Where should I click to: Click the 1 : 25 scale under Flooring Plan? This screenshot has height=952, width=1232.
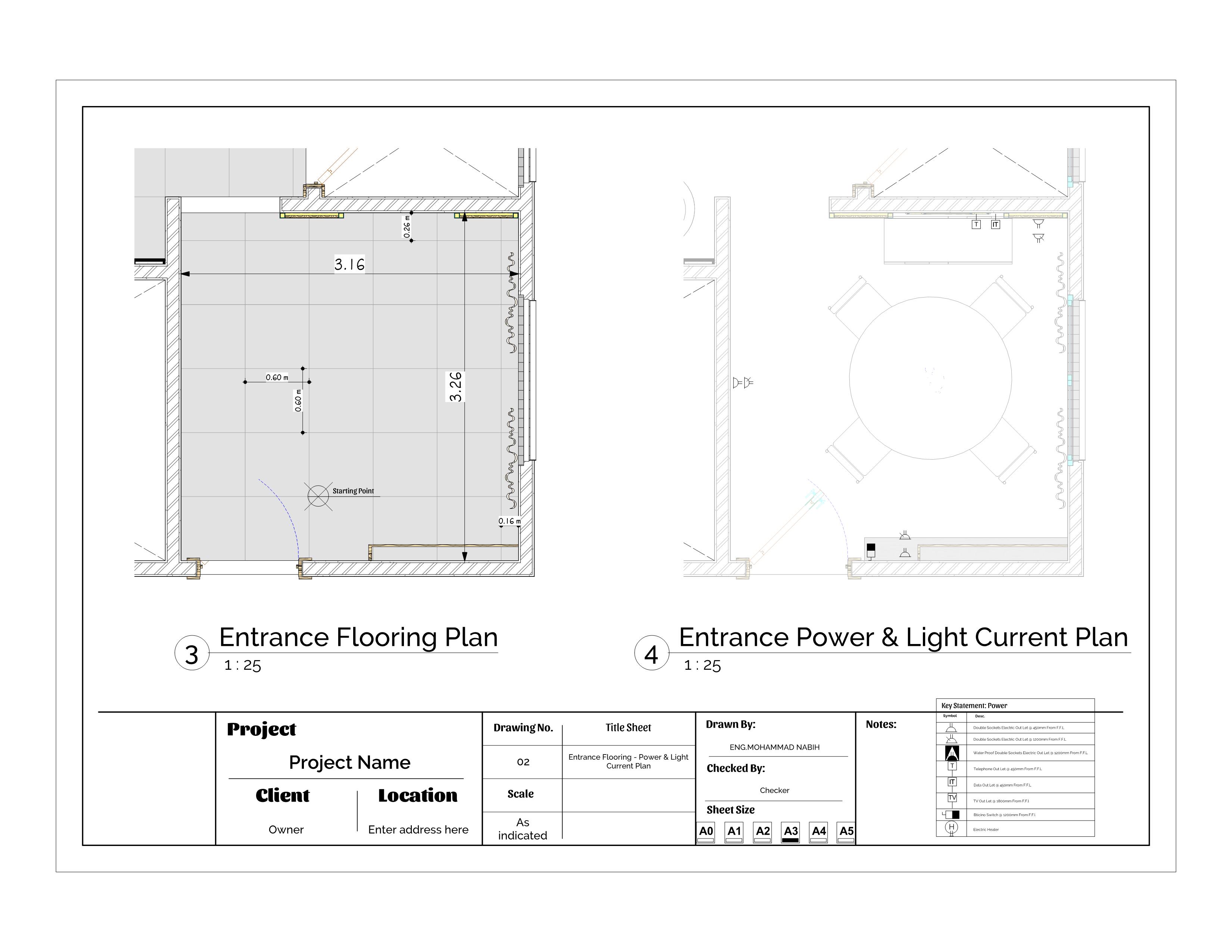[243, 666]
